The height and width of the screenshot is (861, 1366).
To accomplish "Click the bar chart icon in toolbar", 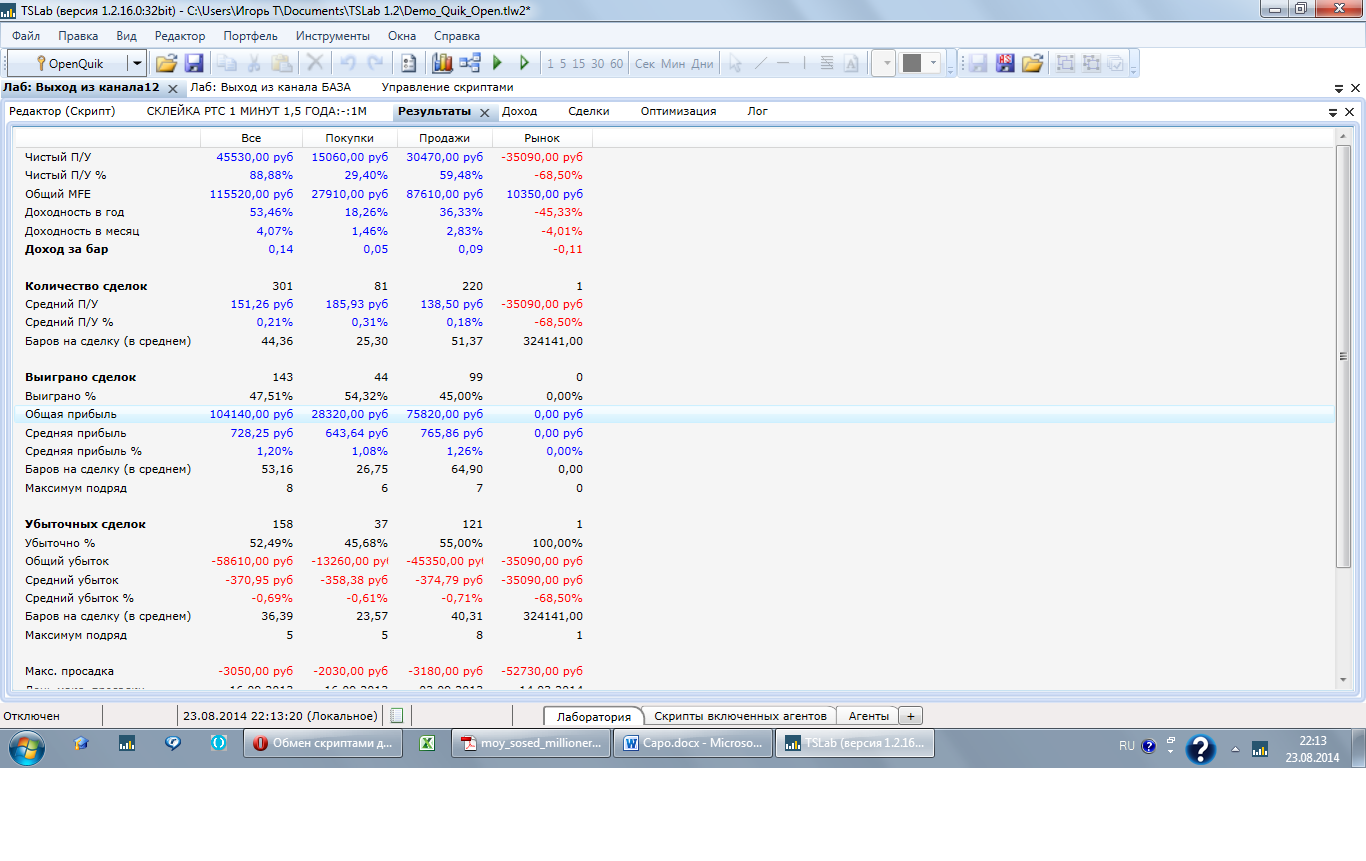I will click(442, 63).
